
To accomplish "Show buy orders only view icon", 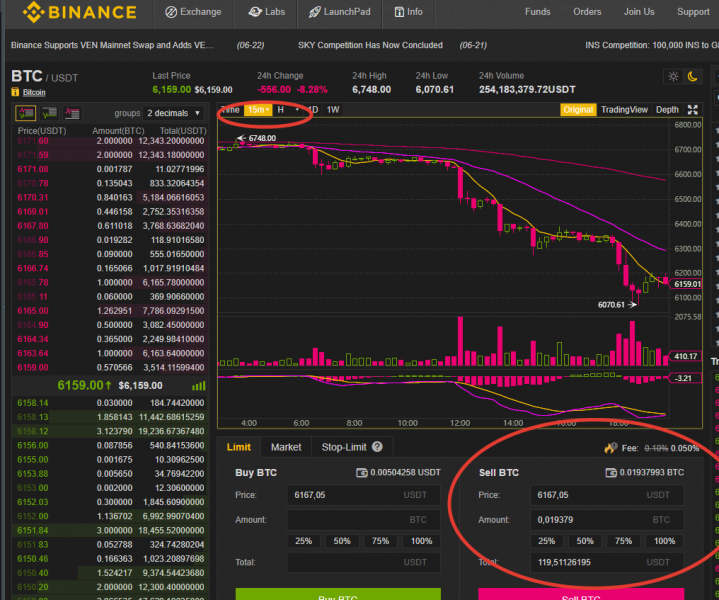I will click(x=49, y=113).
